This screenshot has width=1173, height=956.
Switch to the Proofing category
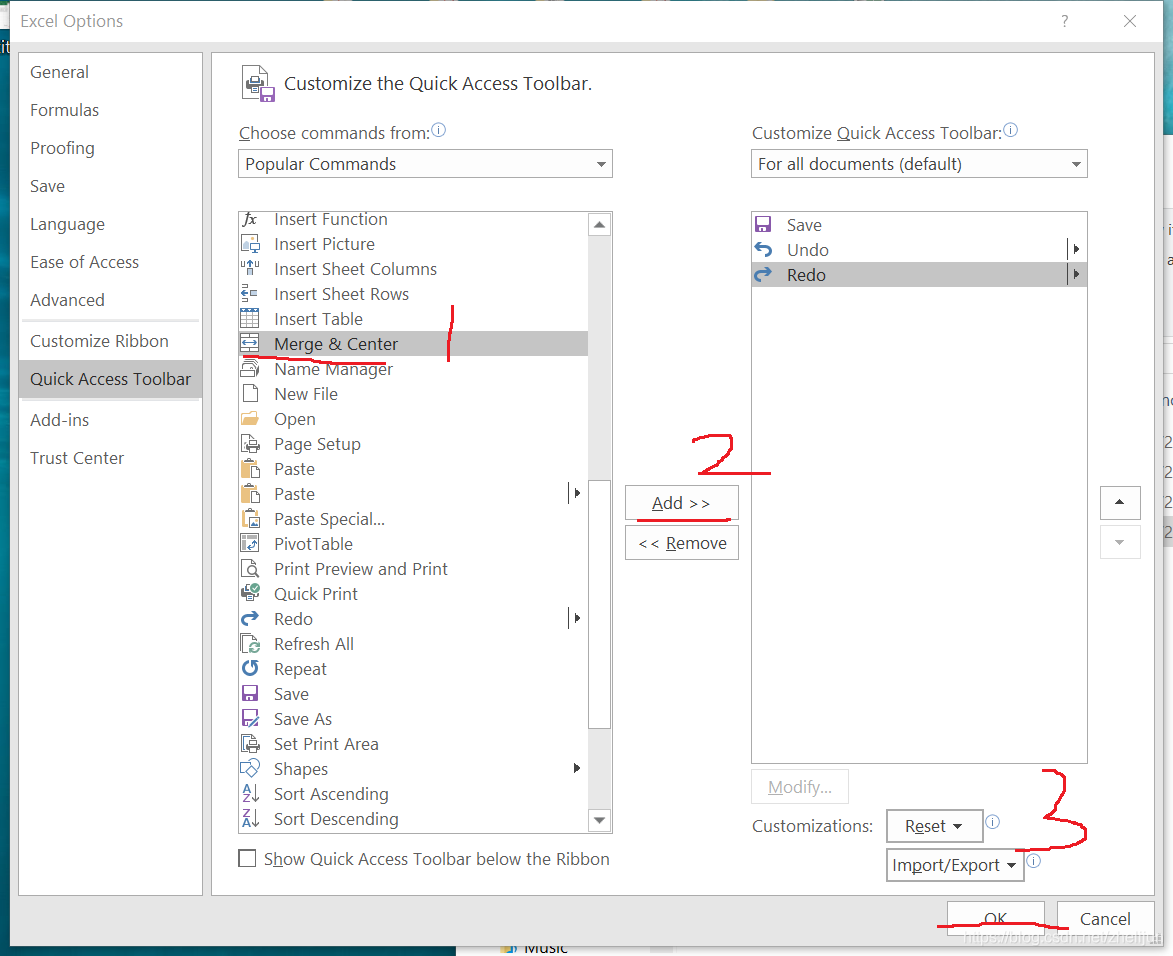(110, 148)
